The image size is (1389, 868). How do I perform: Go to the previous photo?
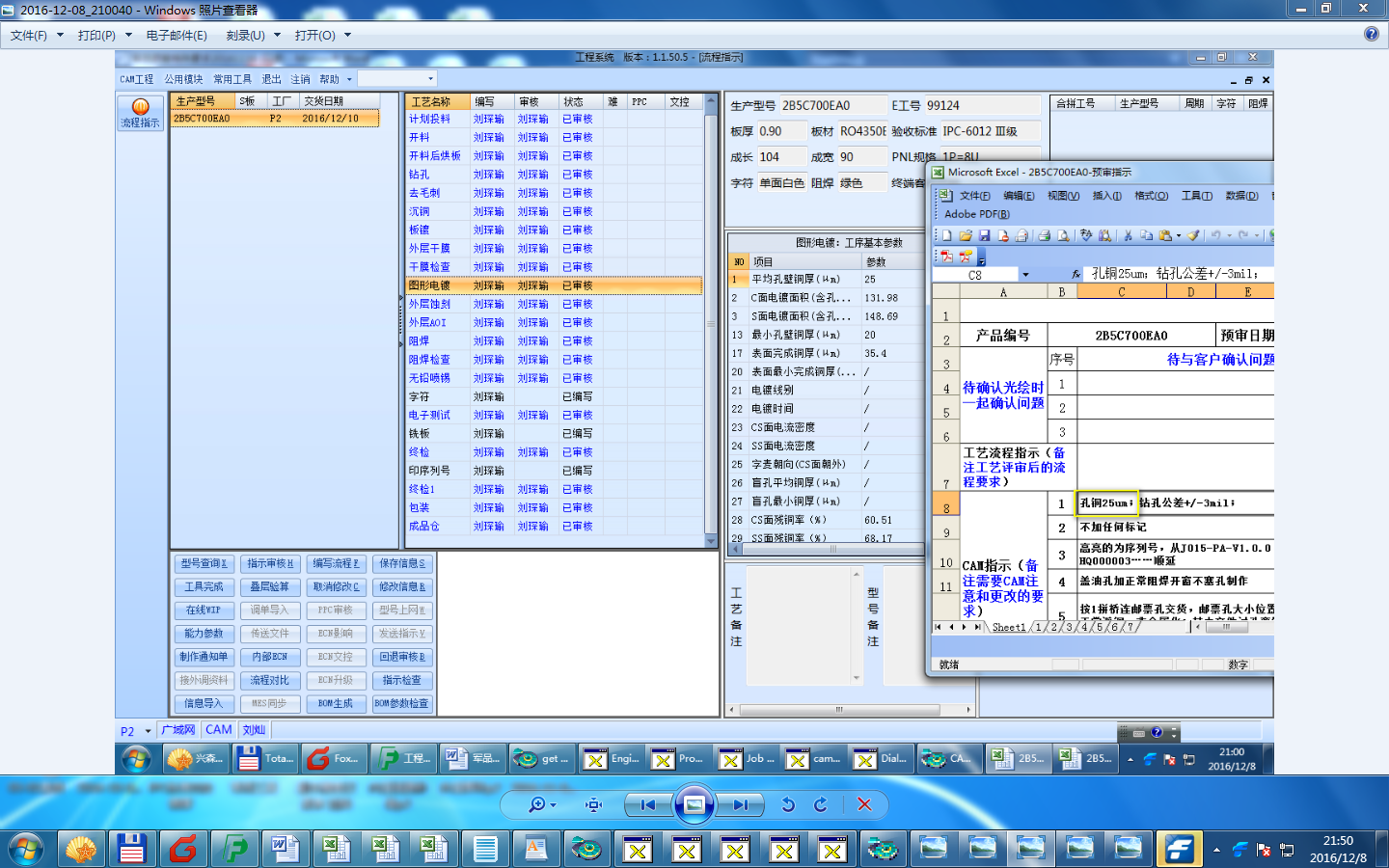tap(648, 804)
